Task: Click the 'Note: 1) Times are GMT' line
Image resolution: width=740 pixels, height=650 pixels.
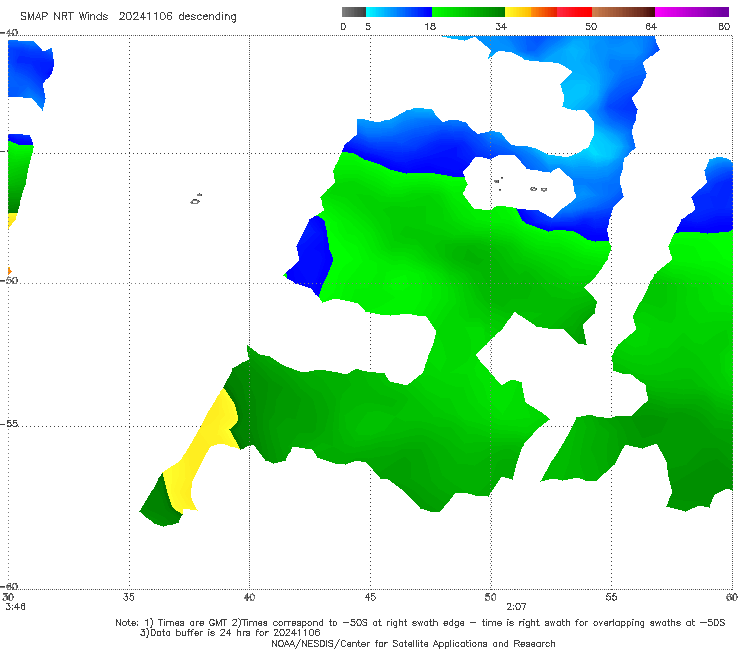Action: (x=420, y=623)
